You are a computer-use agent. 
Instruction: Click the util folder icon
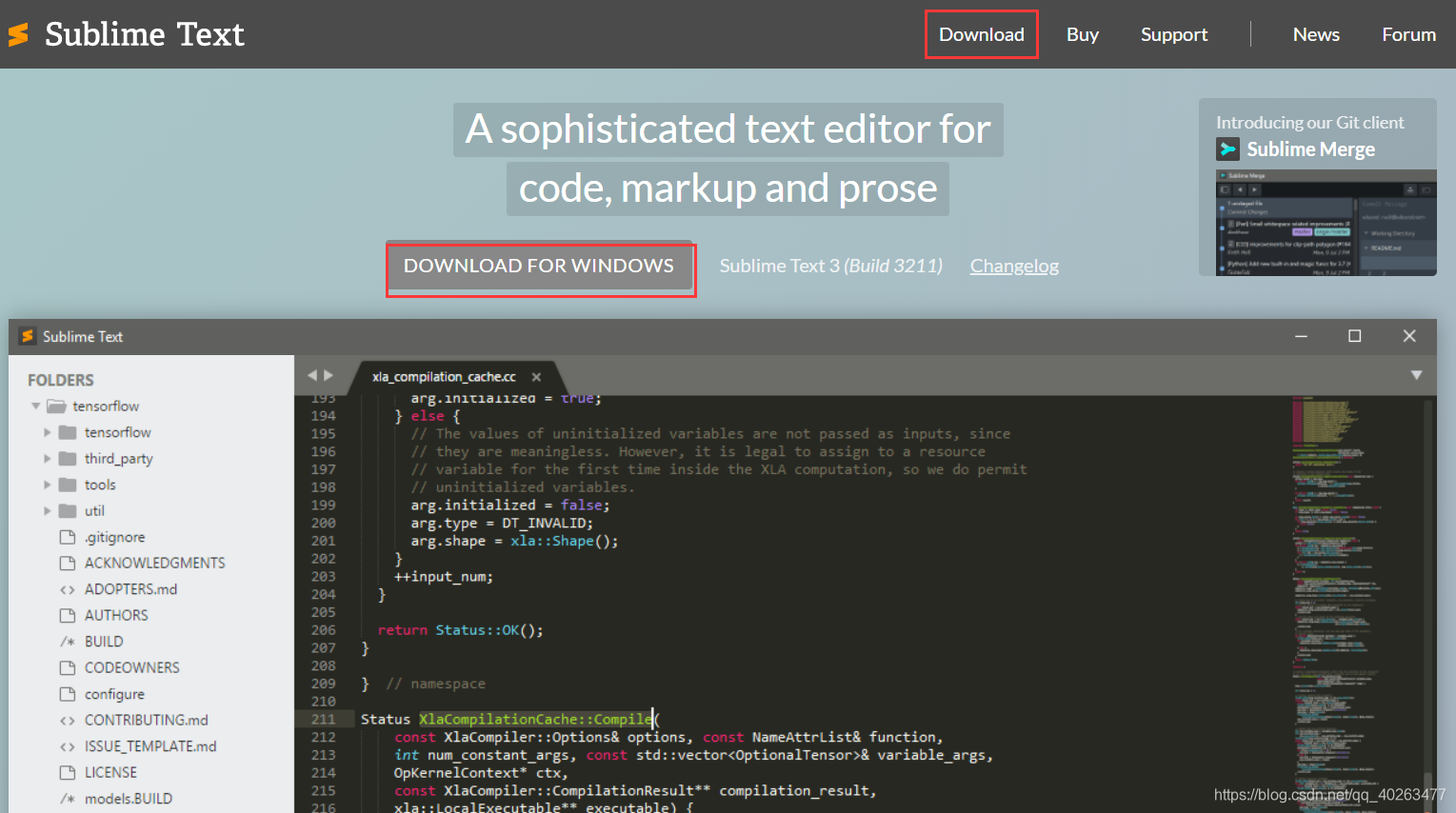coord(68,511)
